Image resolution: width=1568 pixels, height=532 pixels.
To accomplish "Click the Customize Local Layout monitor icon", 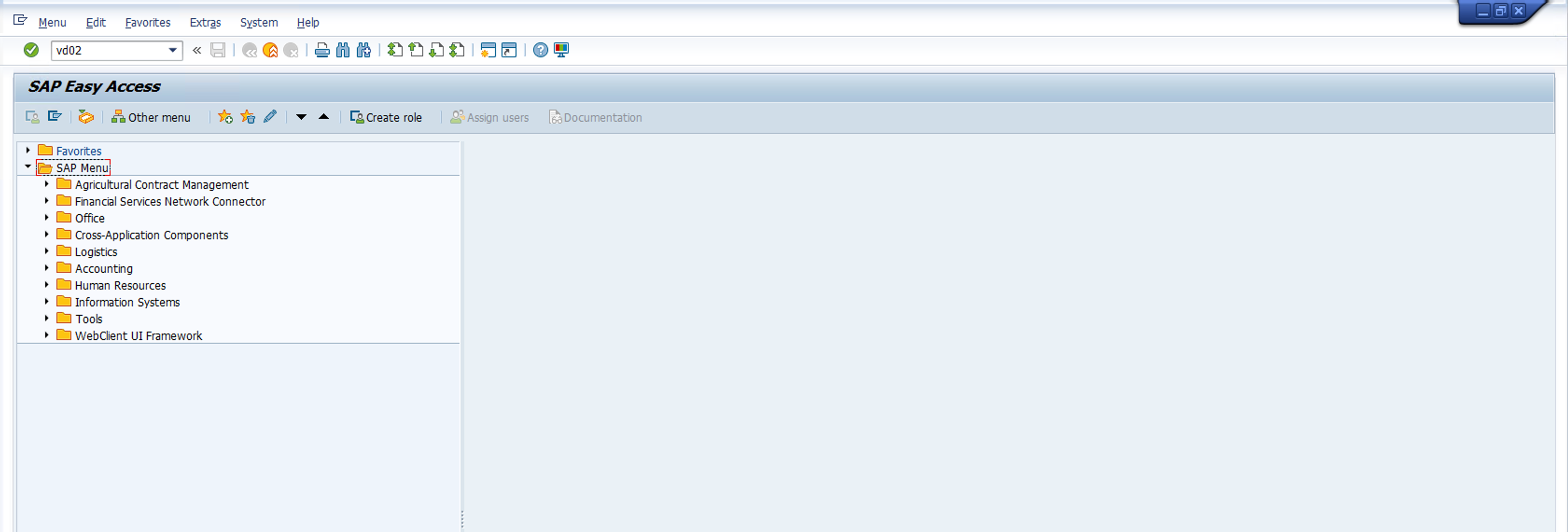I will [x=561, y=50].
